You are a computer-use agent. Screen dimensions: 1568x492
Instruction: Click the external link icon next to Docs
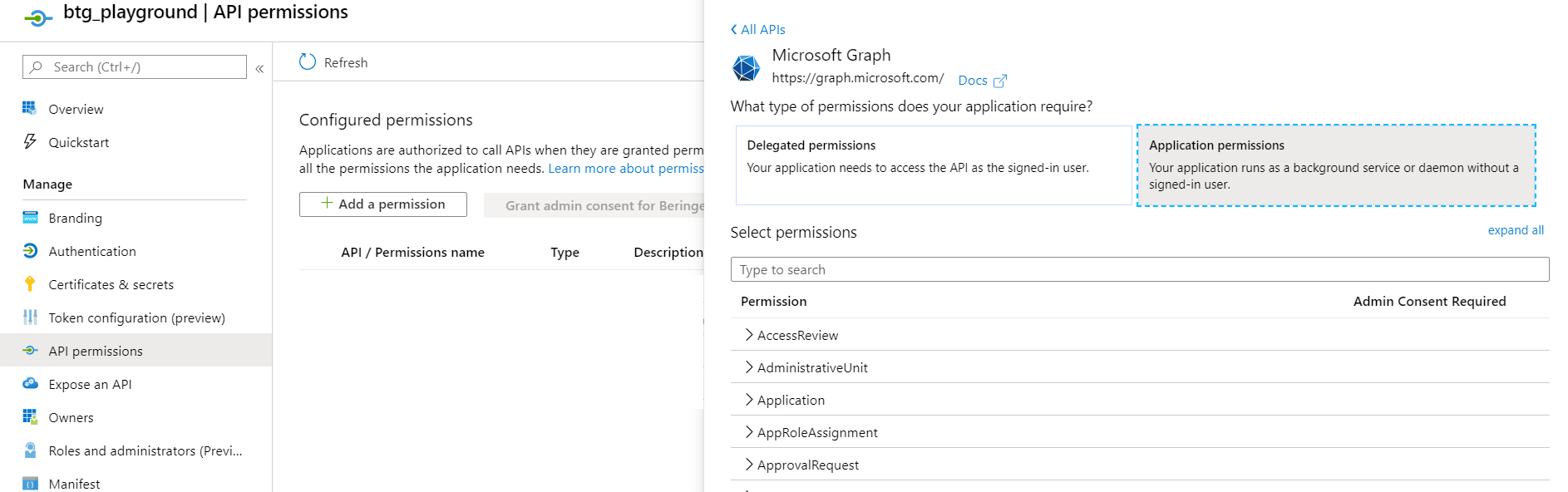point(1000,81)
